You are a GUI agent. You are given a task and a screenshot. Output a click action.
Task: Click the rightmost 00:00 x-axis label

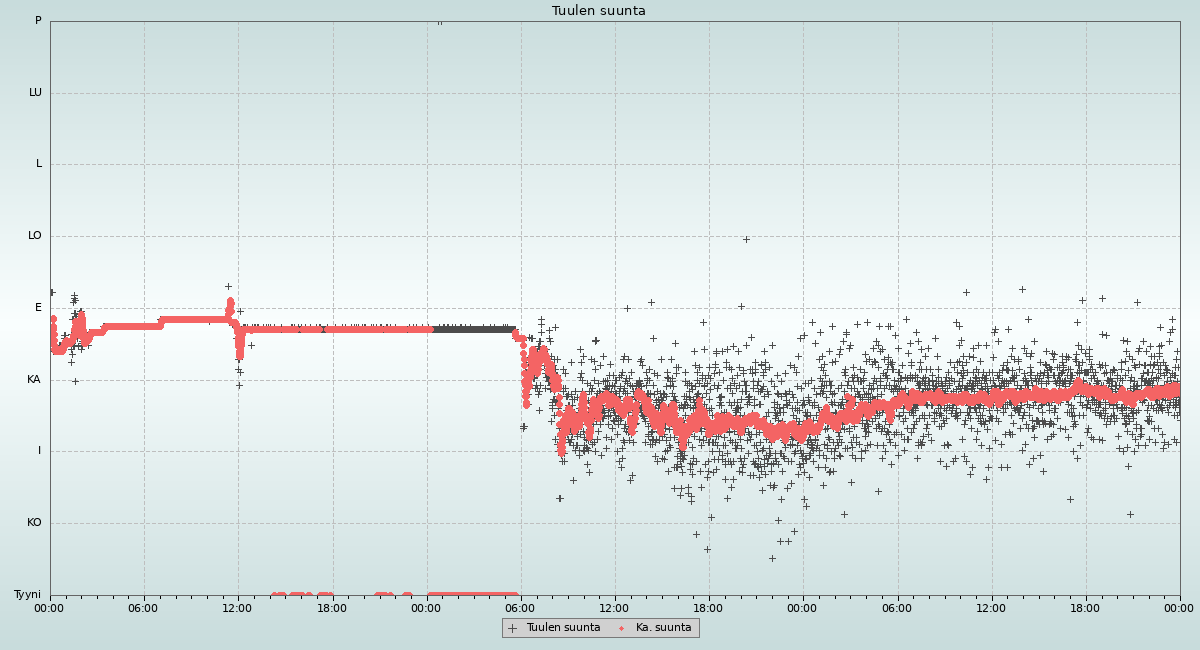pos(1179,608)
